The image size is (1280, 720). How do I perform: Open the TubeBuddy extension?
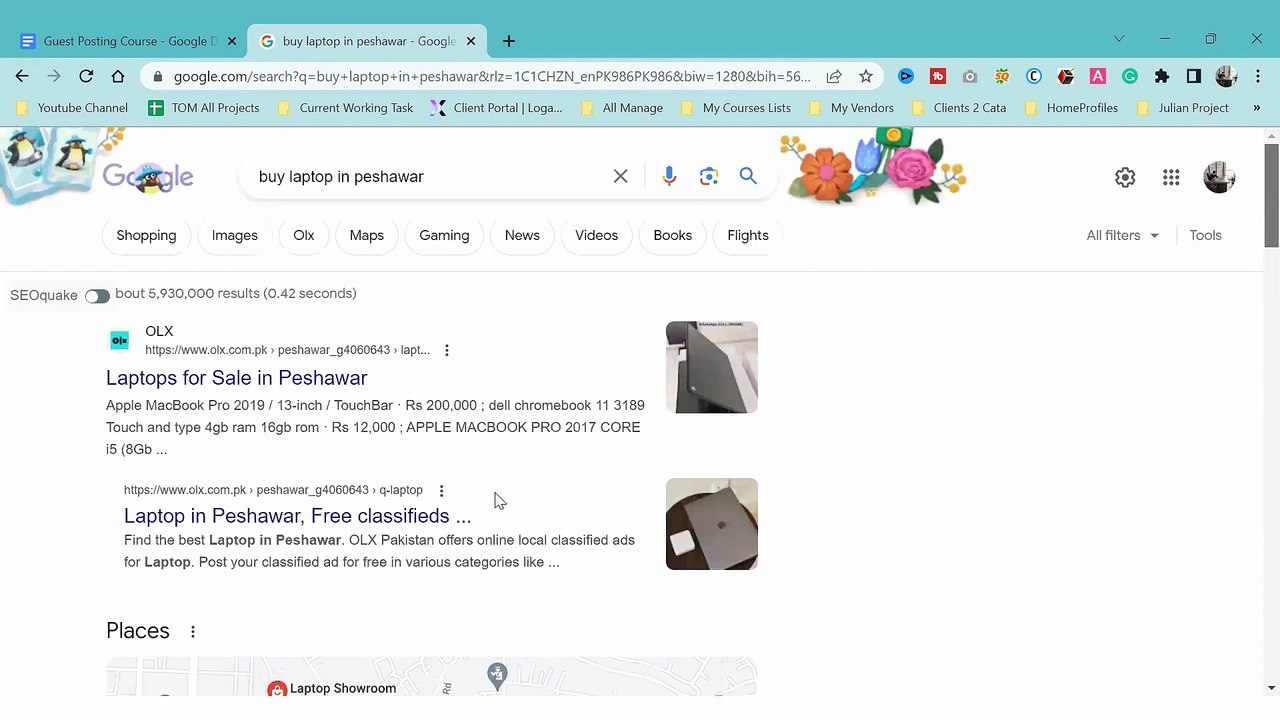tap(938, 76)
